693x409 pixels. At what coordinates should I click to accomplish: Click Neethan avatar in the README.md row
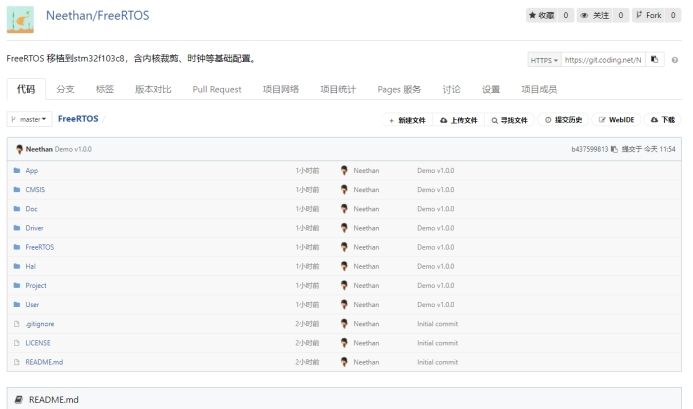coord(344,362)
